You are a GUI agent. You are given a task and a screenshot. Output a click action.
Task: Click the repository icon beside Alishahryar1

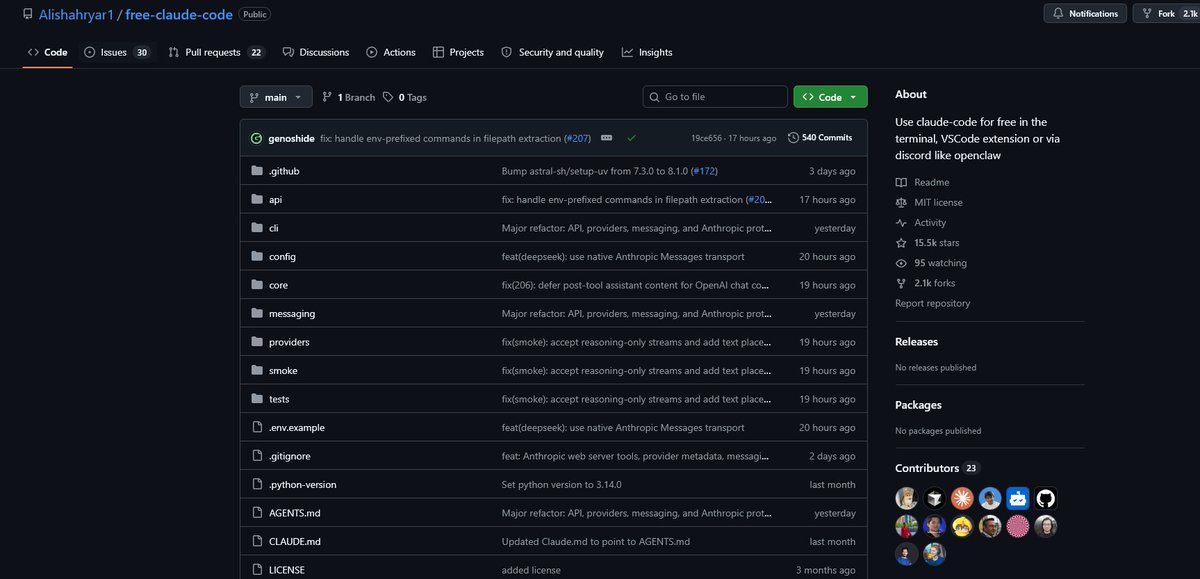click(x=27, y=14)
